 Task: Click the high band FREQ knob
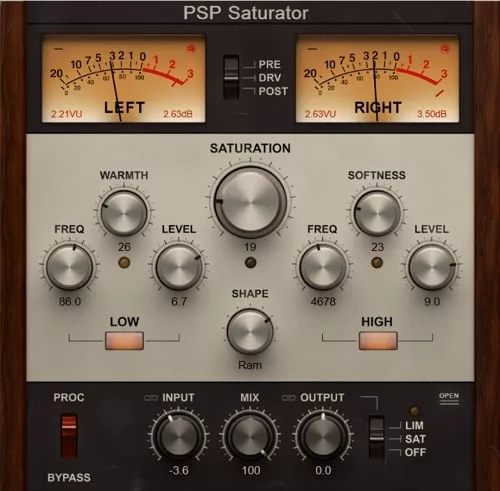[x=322, y=267]
